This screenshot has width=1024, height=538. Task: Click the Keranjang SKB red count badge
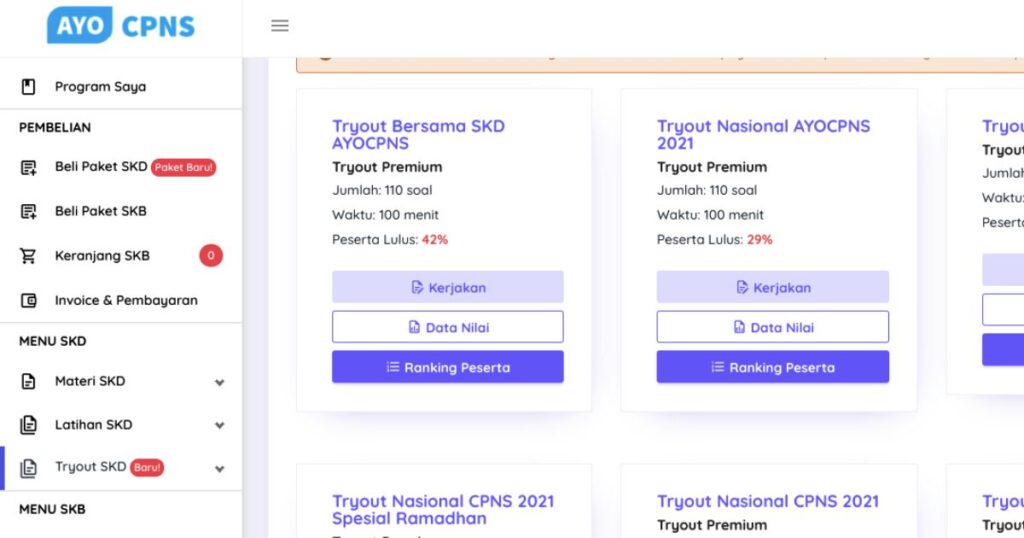(210, 256)
